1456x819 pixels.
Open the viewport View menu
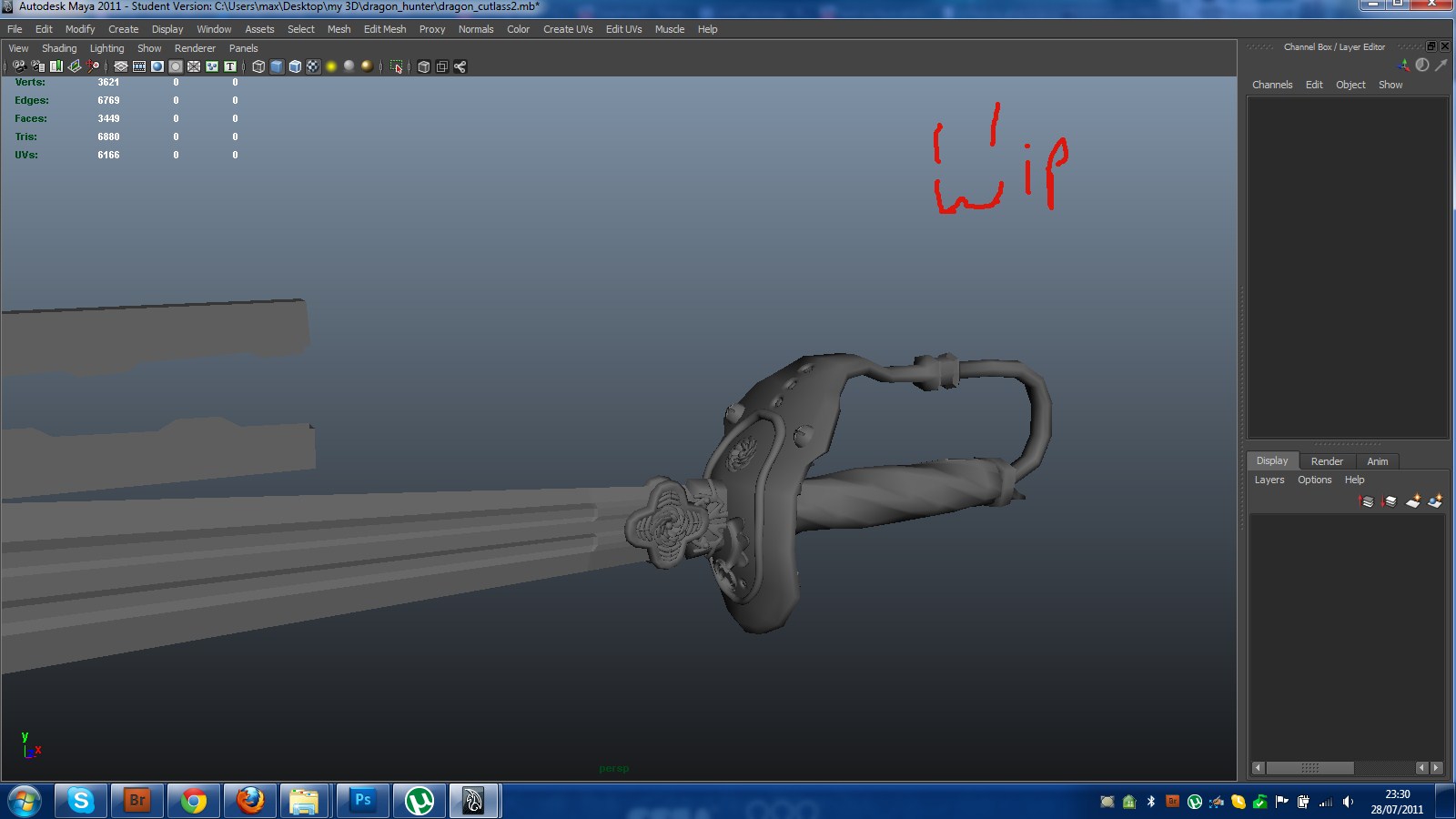18,48
